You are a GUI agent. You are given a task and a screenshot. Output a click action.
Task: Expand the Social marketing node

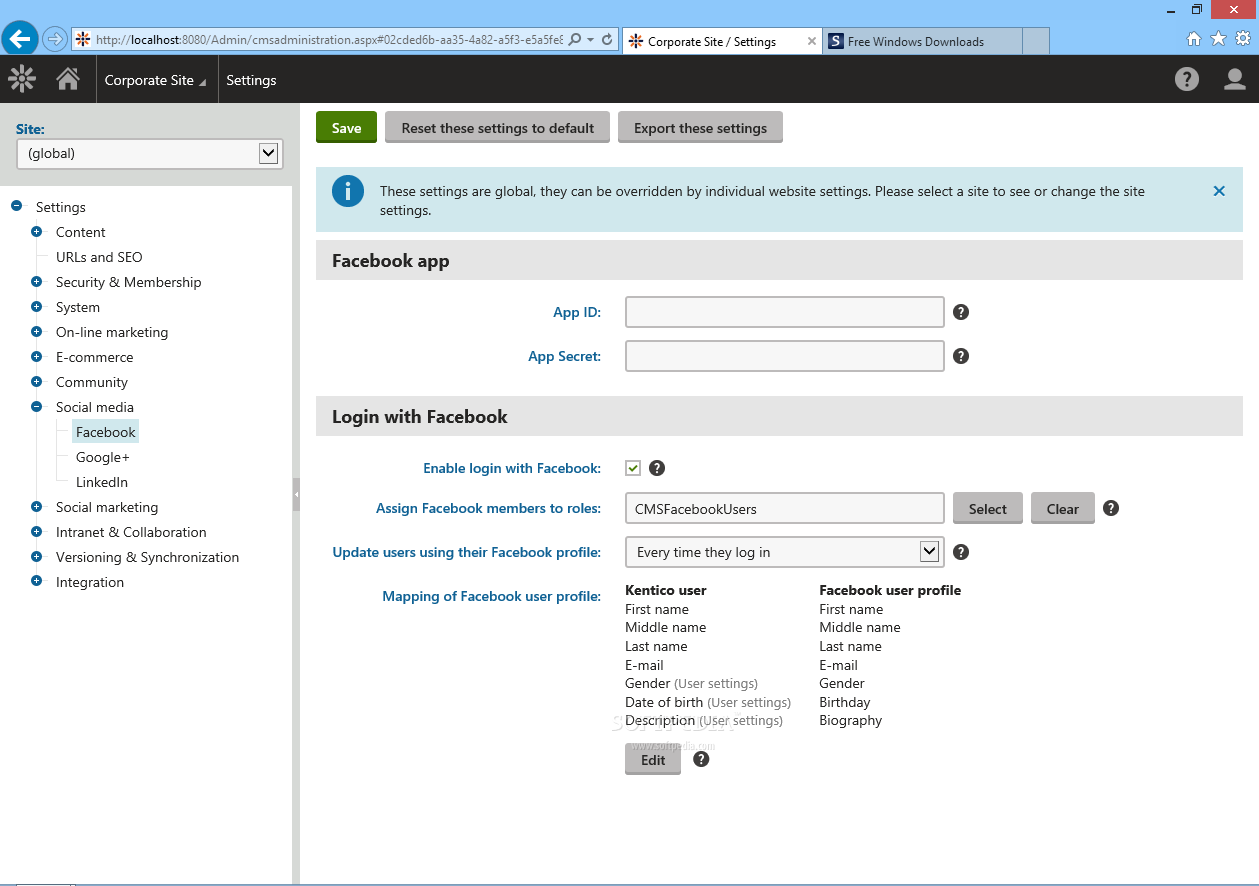tap(36, 507)
